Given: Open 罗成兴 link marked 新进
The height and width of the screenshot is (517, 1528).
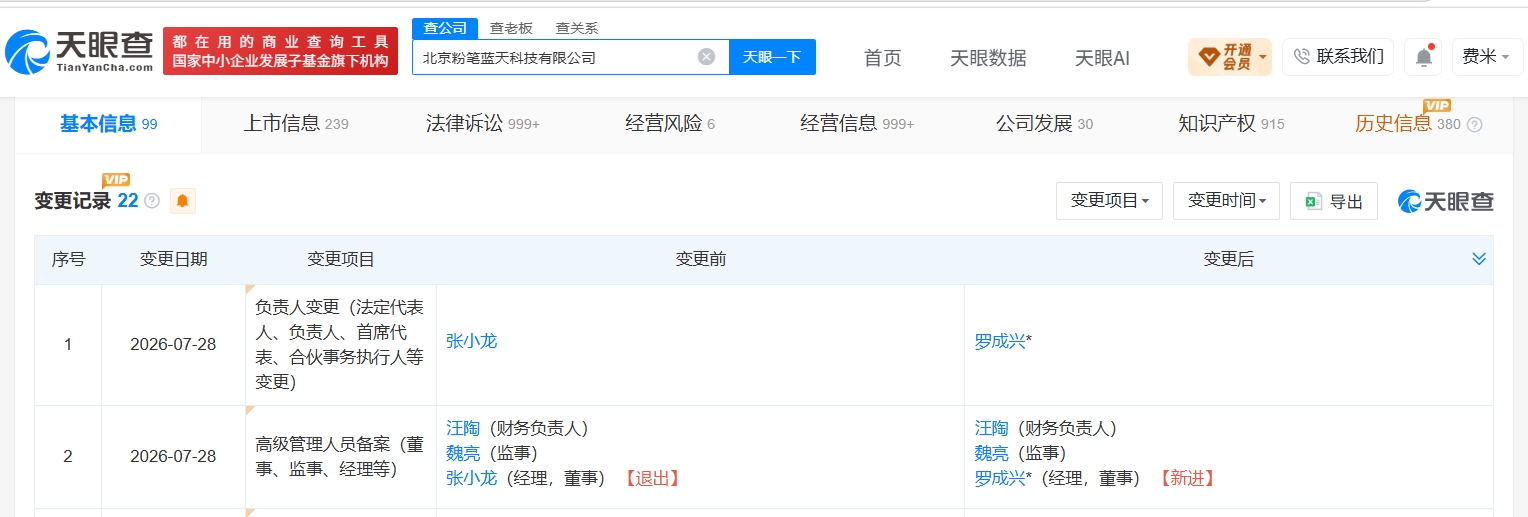Looking at the screenshot, I should coord(1000,478).
